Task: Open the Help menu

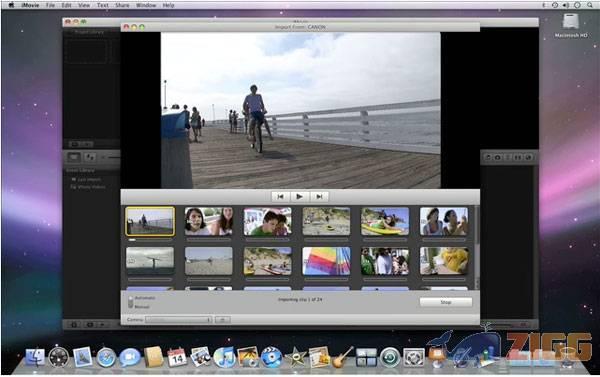Action: [x=168, y=5]
